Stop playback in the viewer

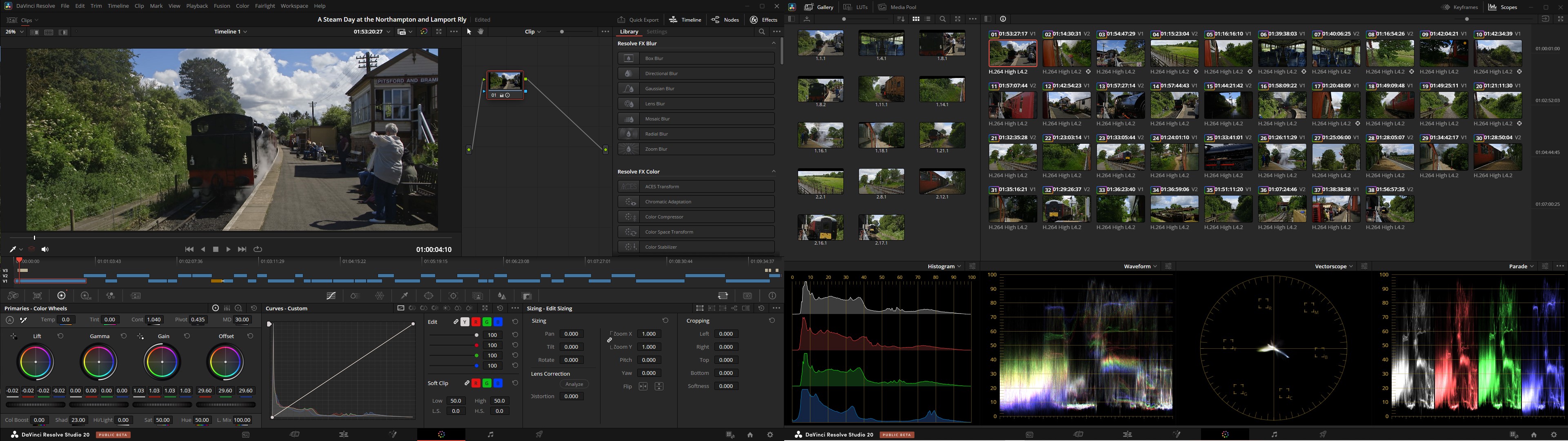tap(216, 250)
